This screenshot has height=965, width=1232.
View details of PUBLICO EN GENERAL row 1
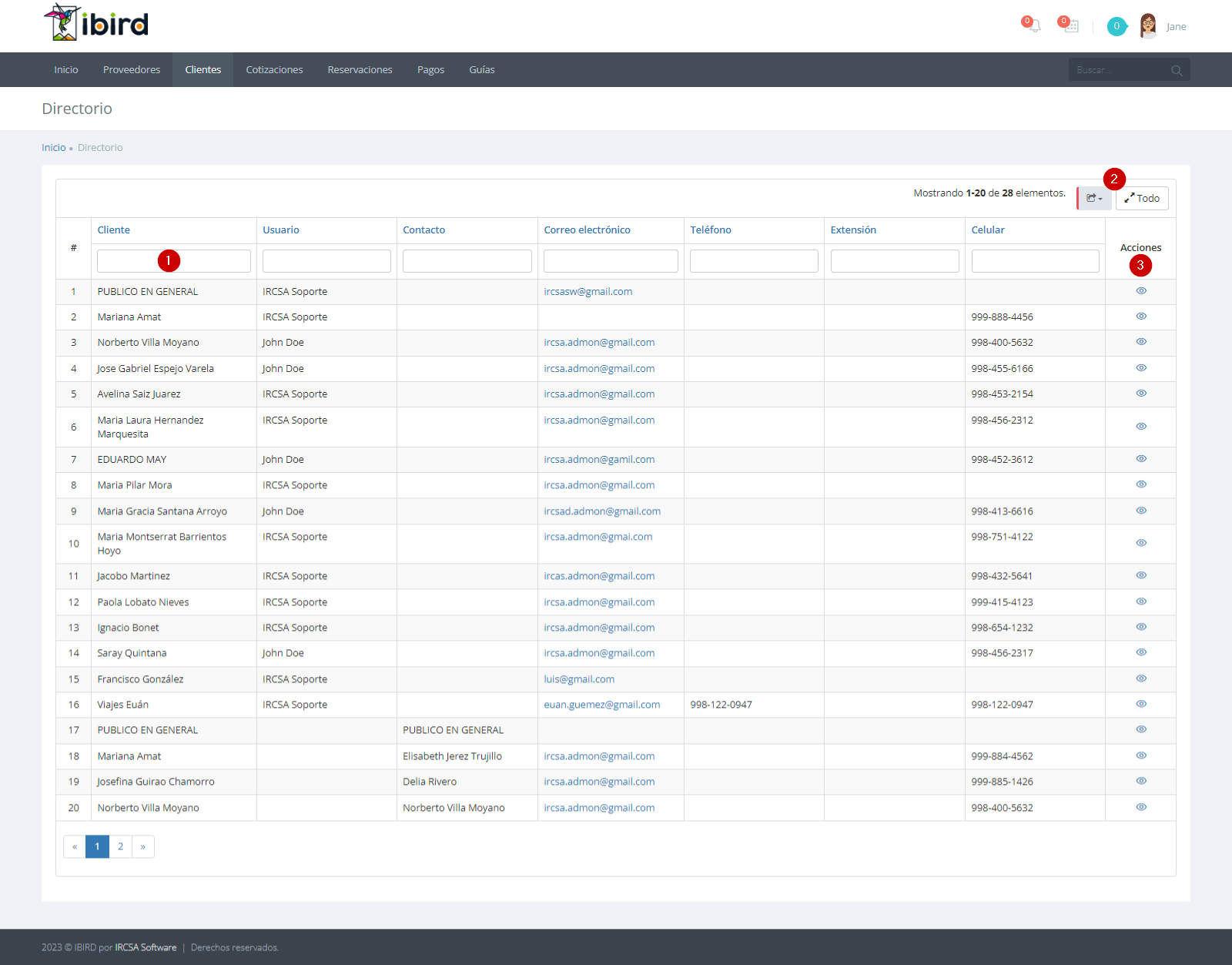pos(1141,291)
